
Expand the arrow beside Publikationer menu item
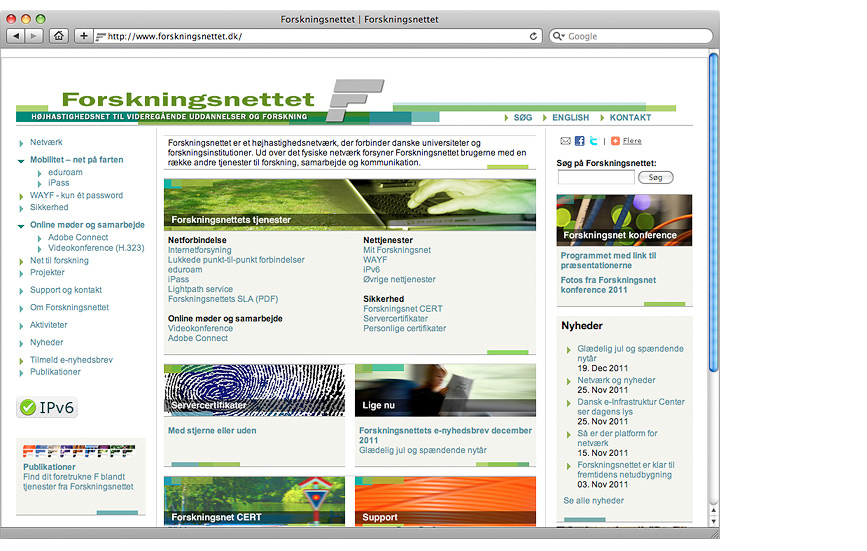pos(21,373)
